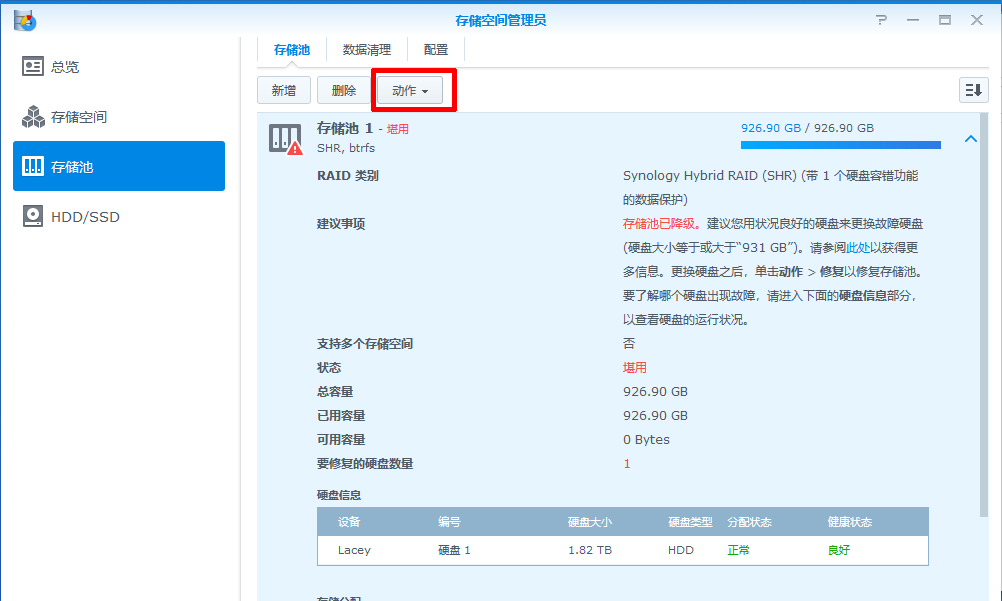Click the 存储池 storage pool sidebar icon
Viewport: 1002px width, 601px height.
pos(33,167)
